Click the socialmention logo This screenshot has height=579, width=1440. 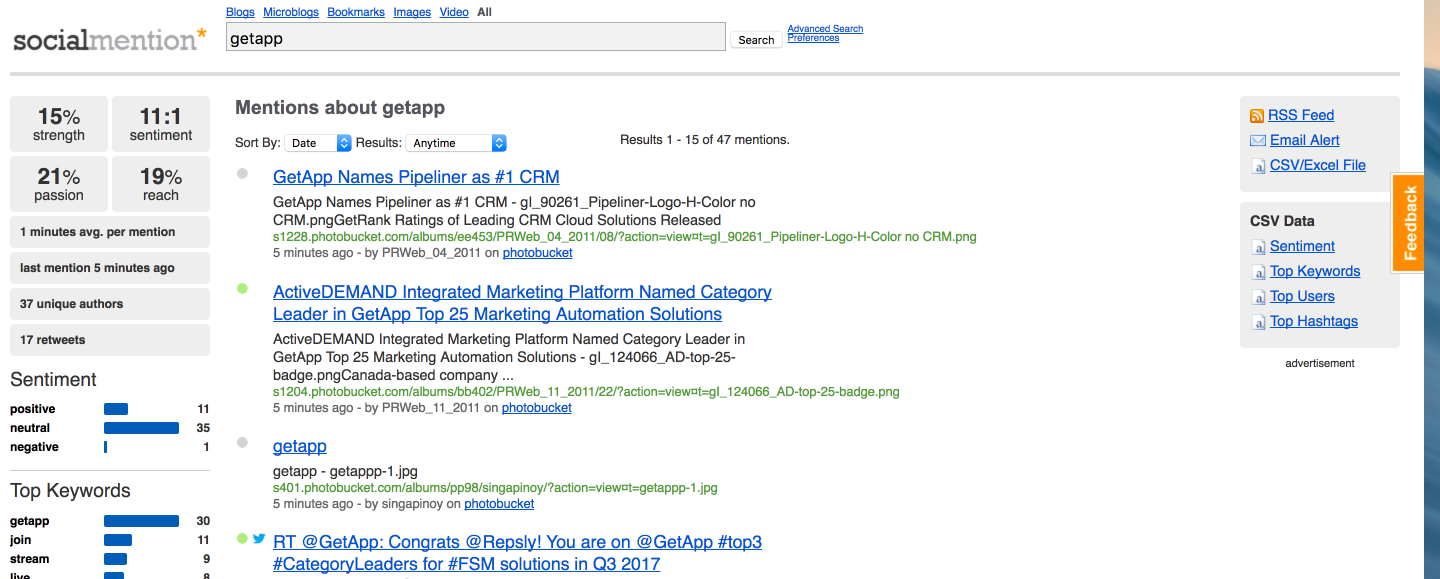(110, 40)
